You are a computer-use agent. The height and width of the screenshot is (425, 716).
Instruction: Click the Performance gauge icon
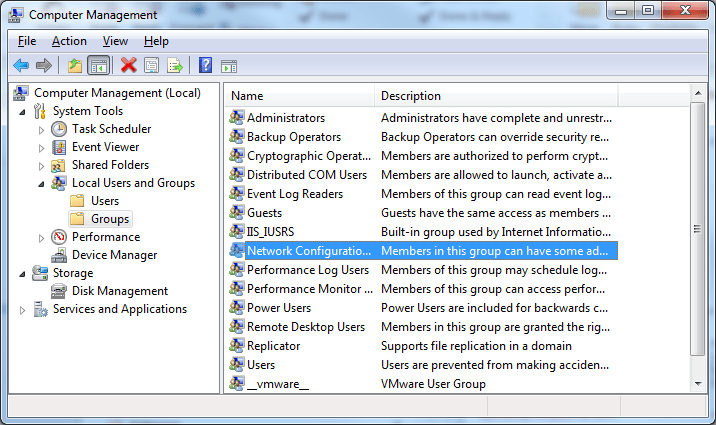(x=59, y=237)
